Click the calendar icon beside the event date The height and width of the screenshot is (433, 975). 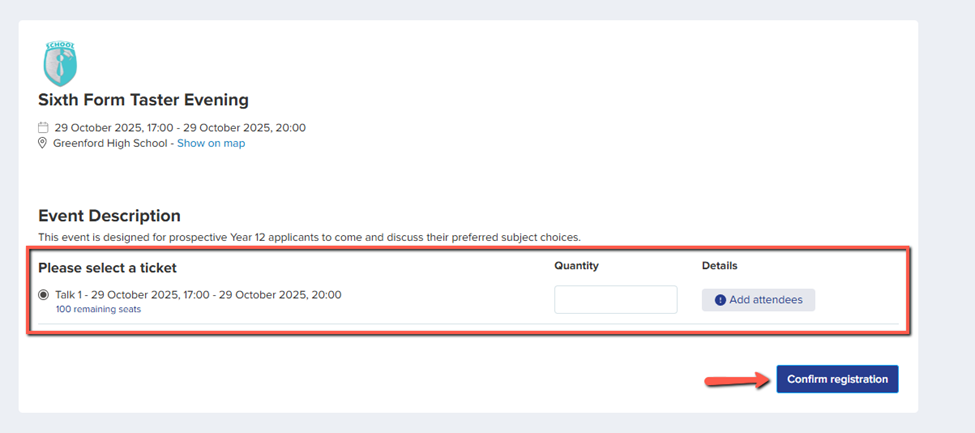point(43,128)
